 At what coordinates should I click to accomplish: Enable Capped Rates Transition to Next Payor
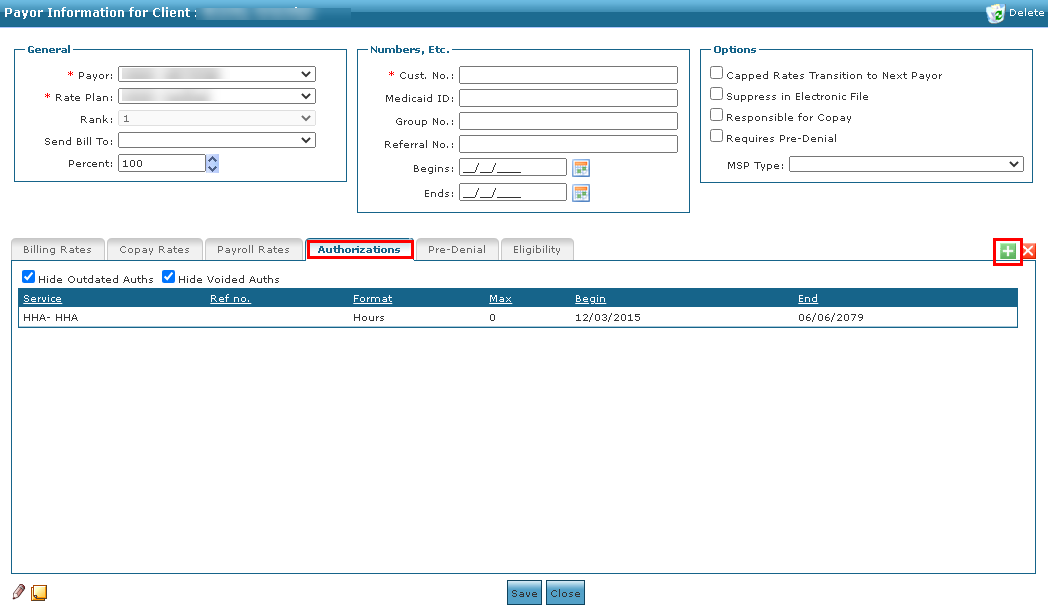pos(716,73)
